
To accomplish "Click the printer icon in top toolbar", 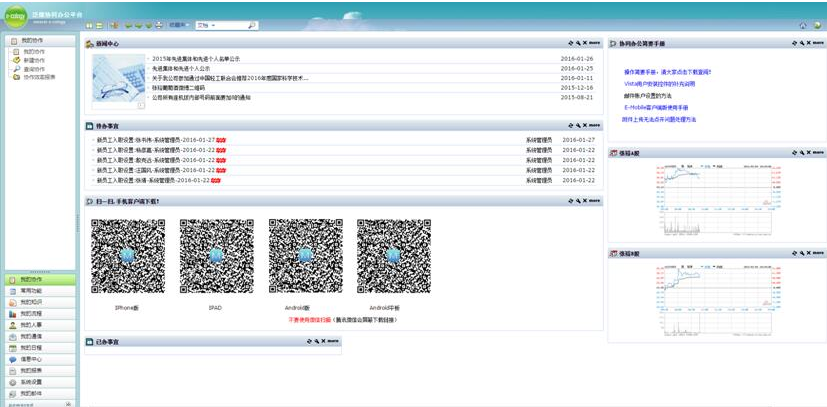I will [159, 25].
